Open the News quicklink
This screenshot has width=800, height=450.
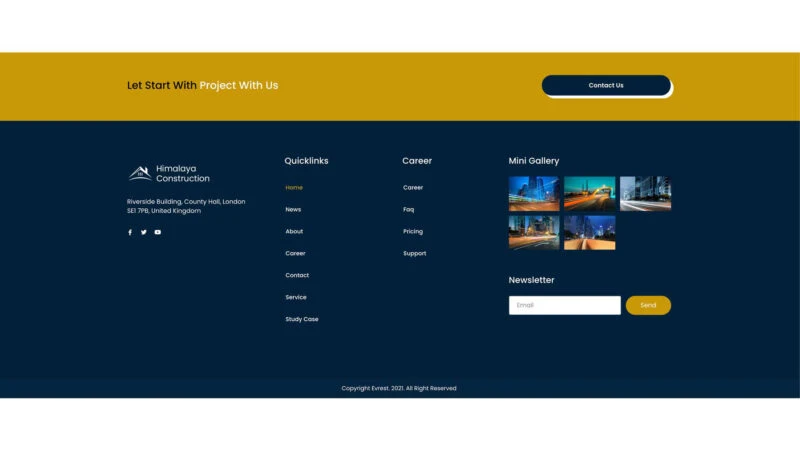[293, 210]
